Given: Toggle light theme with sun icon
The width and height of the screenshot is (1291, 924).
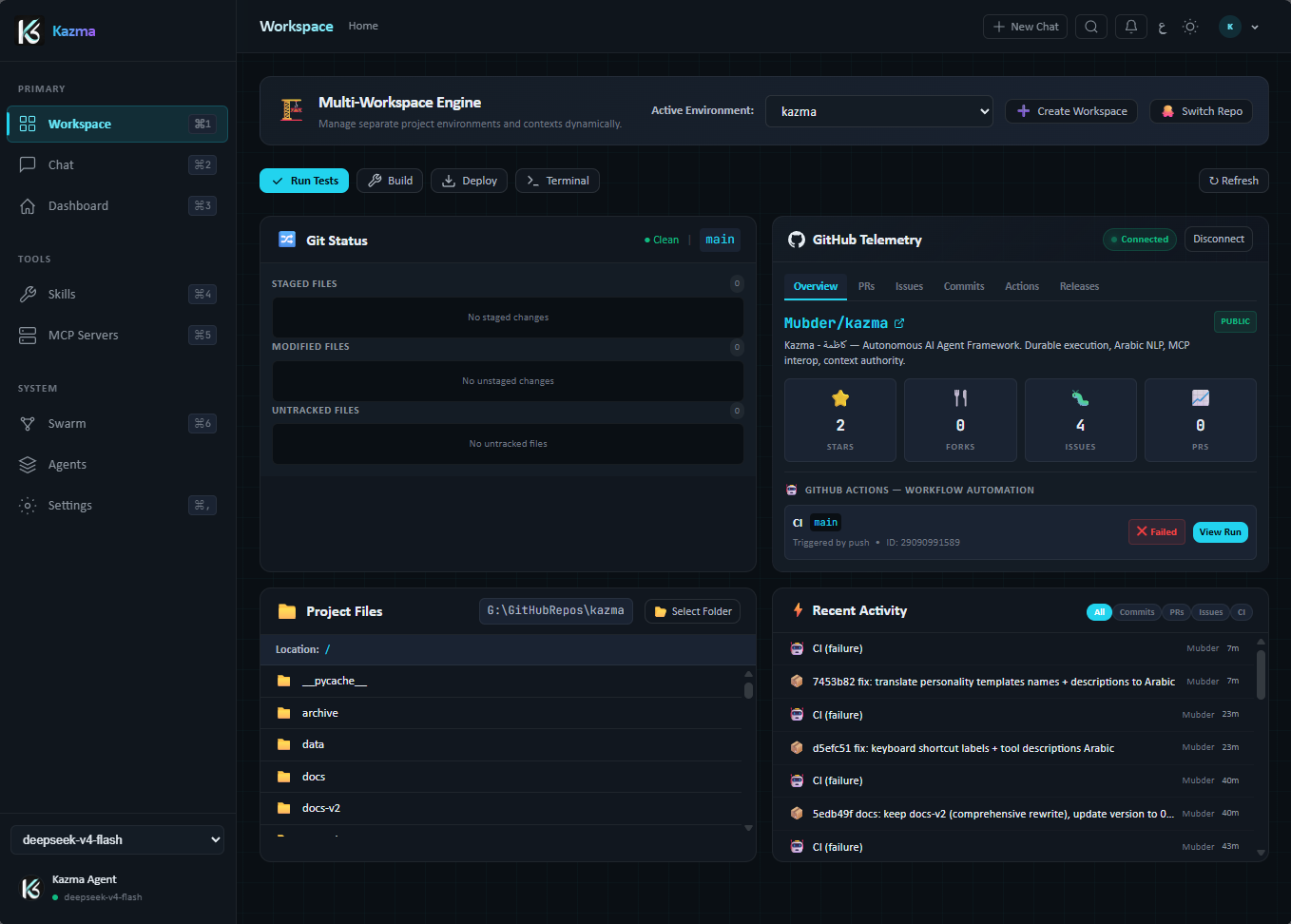Looking at the screenshot, I should point(1190,27).
